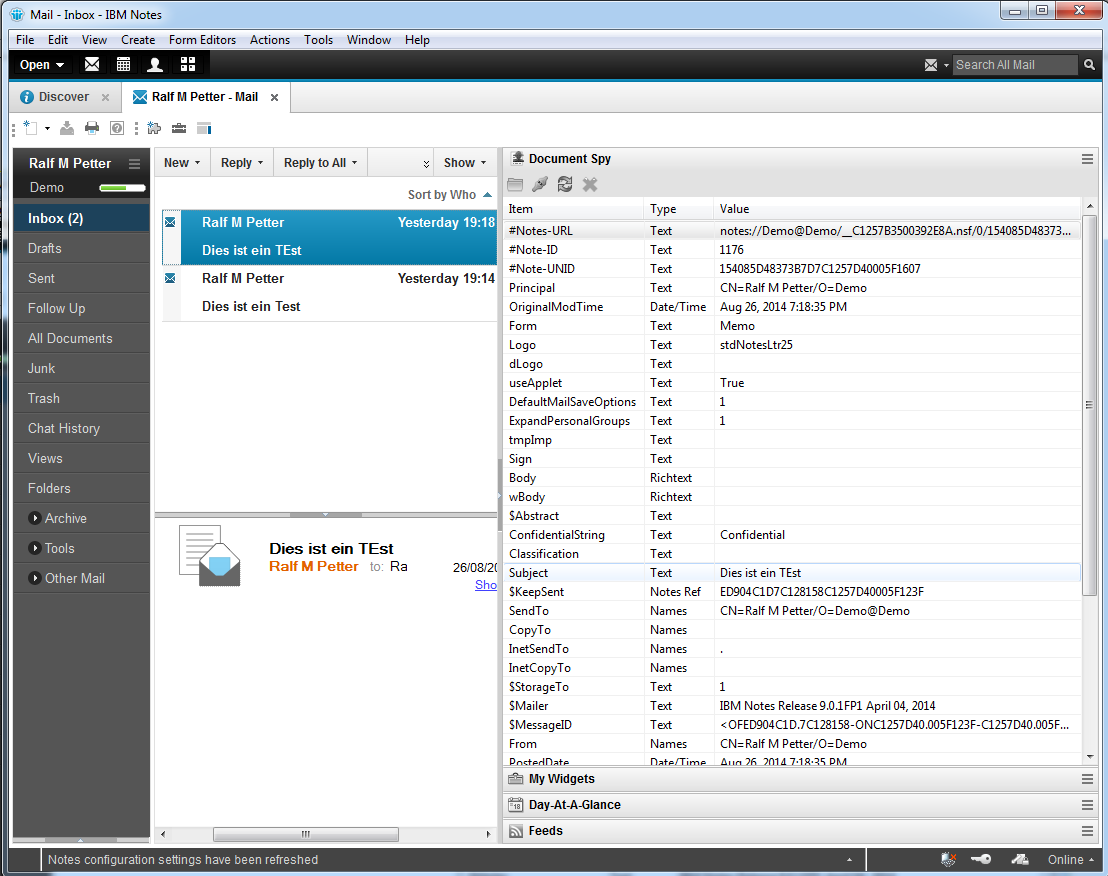
Task: Open the Mail shortcut icon in top bar
Action: pos(92,65)
